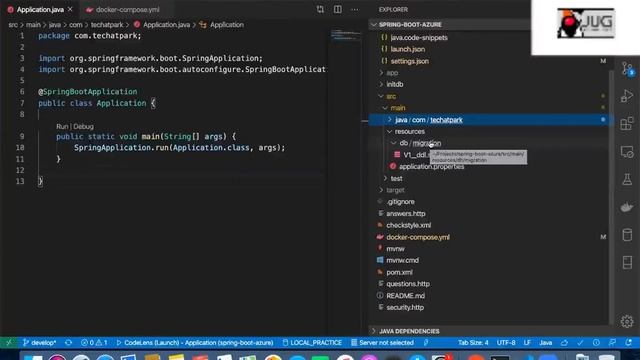Open the Source Control view
The image size is (640, 360).
(x=627, y=69)
